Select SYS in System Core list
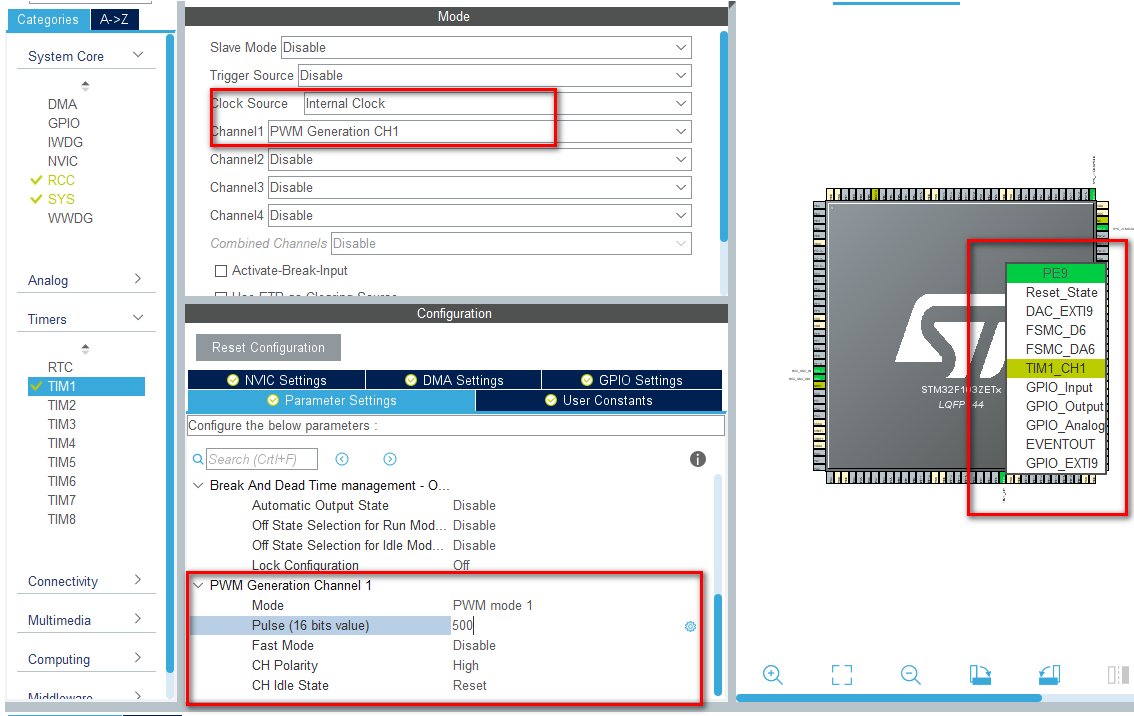 [x=61, y=200]
